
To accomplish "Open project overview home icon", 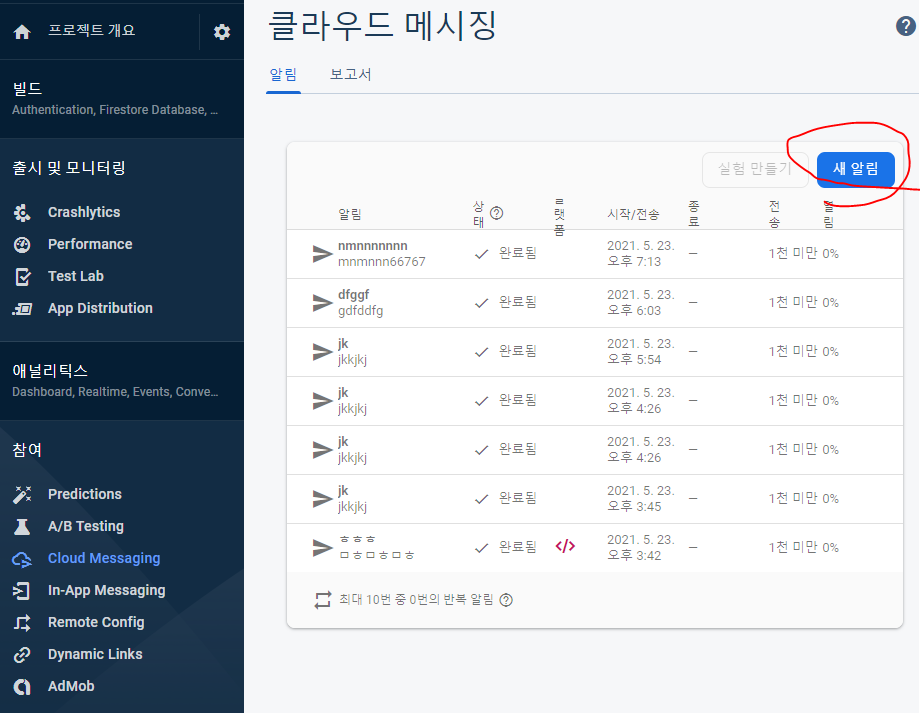I will click(x=22, y=32).
